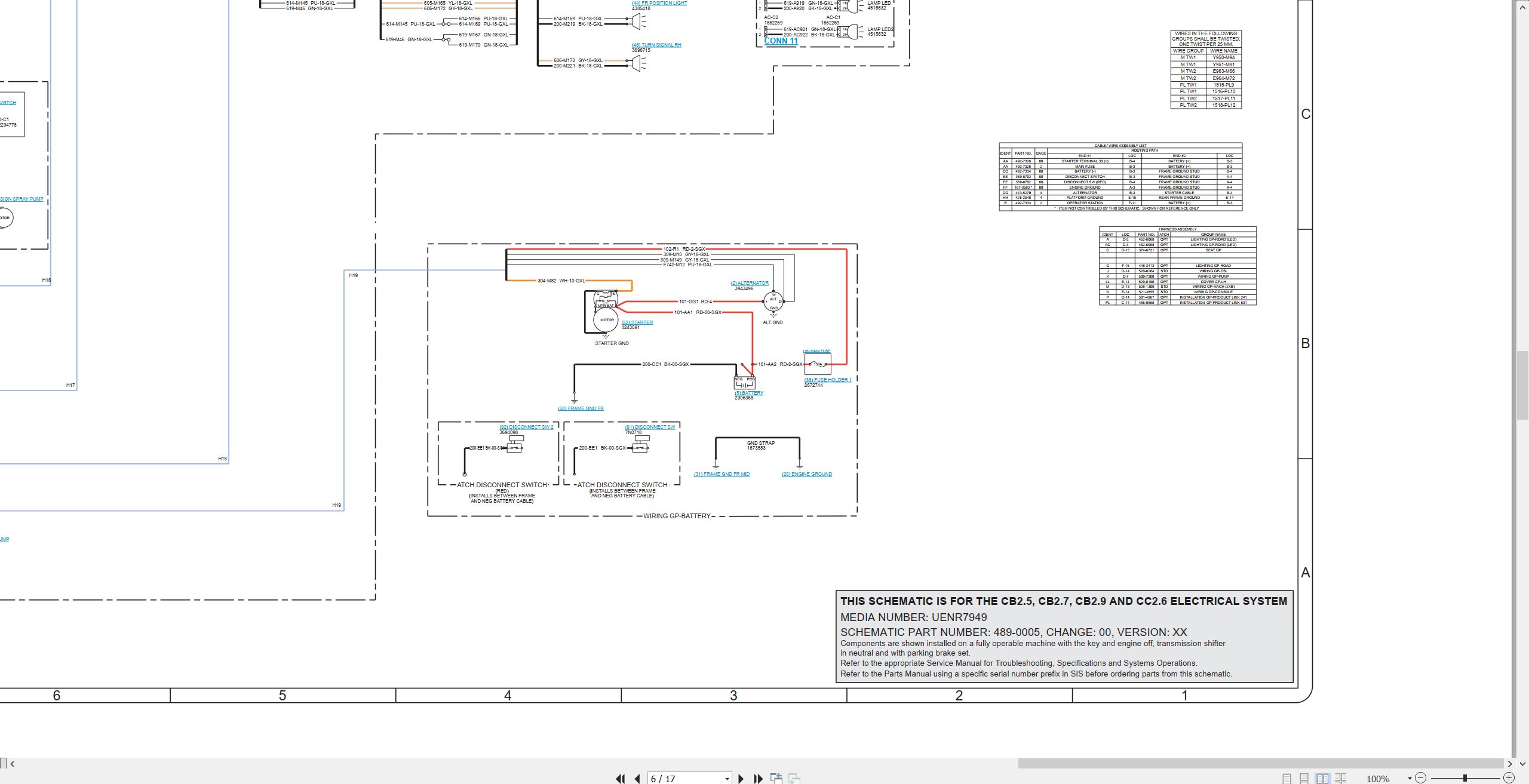Click the starter MOTOR symbol
Image resolution: width=1529 pixels, height=784 pixels.
tap(606, 320)
